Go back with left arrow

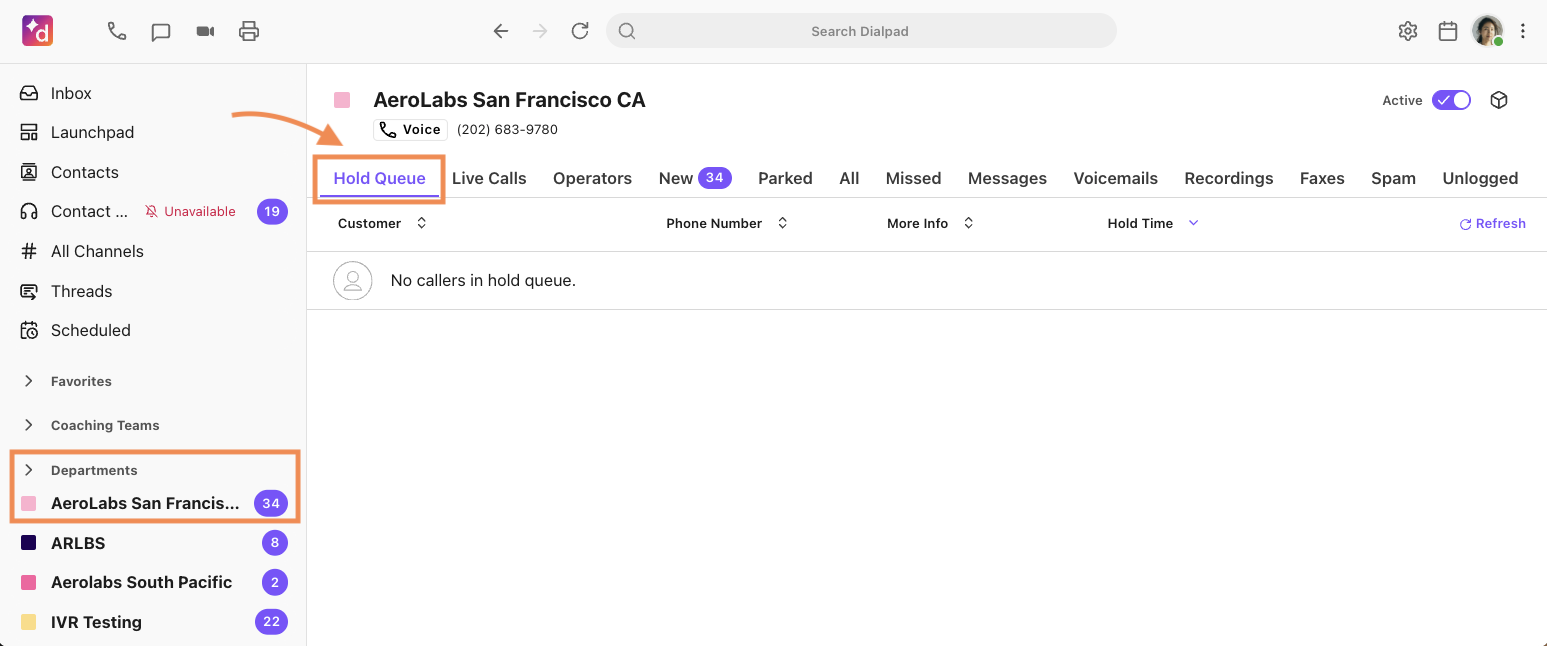501,31
